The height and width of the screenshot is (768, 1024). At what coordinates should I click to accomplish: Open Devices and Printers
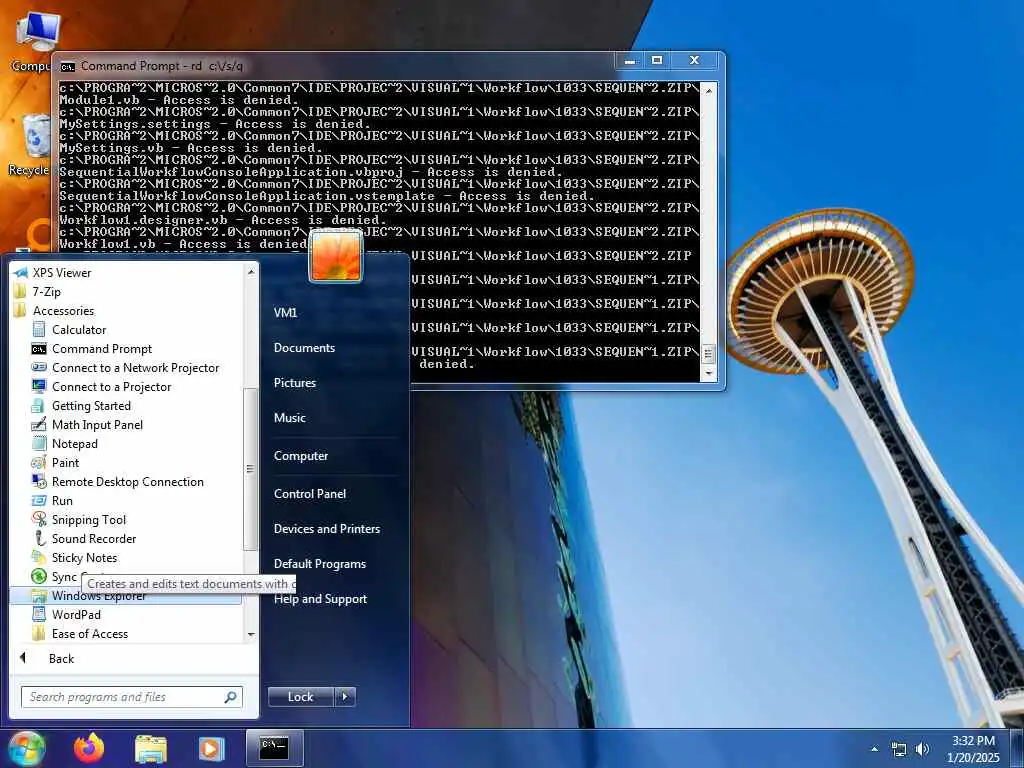pos(327,528)
